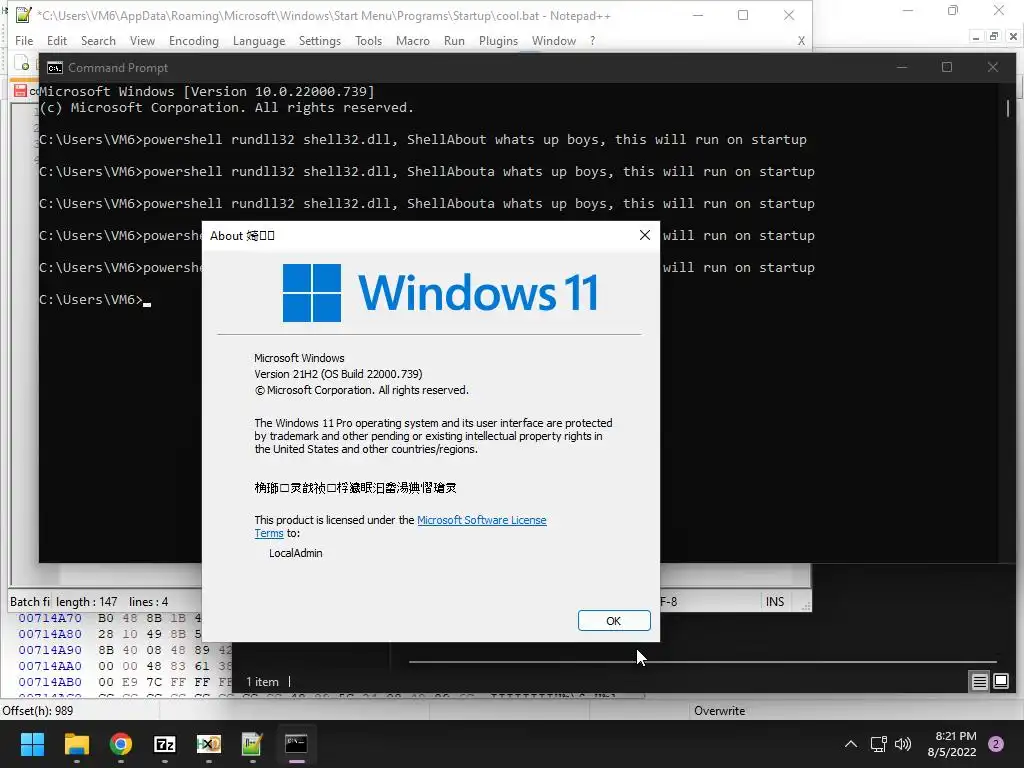Click hex editor offset 00714AA0
The image size is (1024, 768).
click(x=50, y=666)
